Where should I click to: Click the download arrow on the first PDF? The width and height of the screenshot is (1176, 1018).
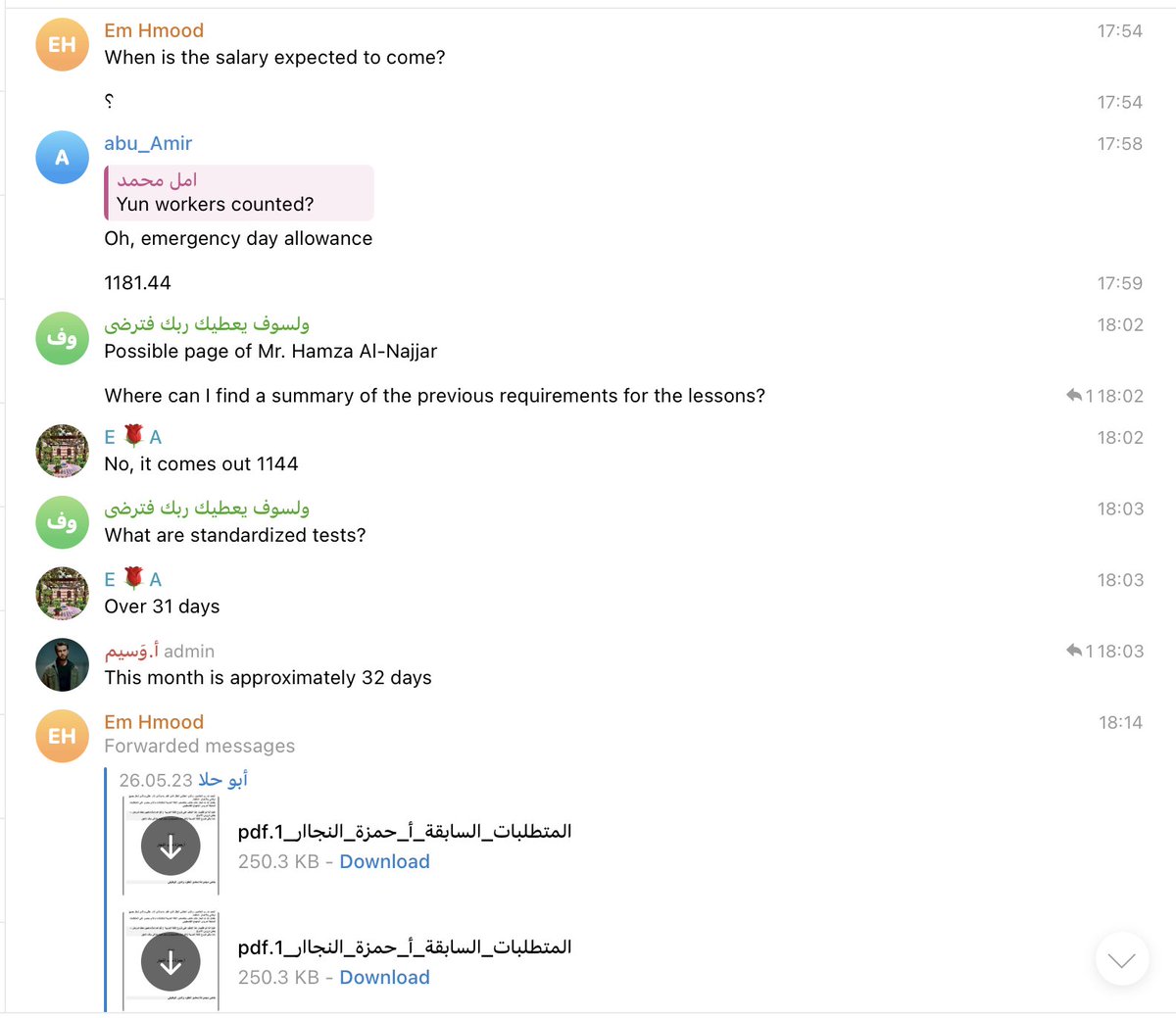point(171,846)
